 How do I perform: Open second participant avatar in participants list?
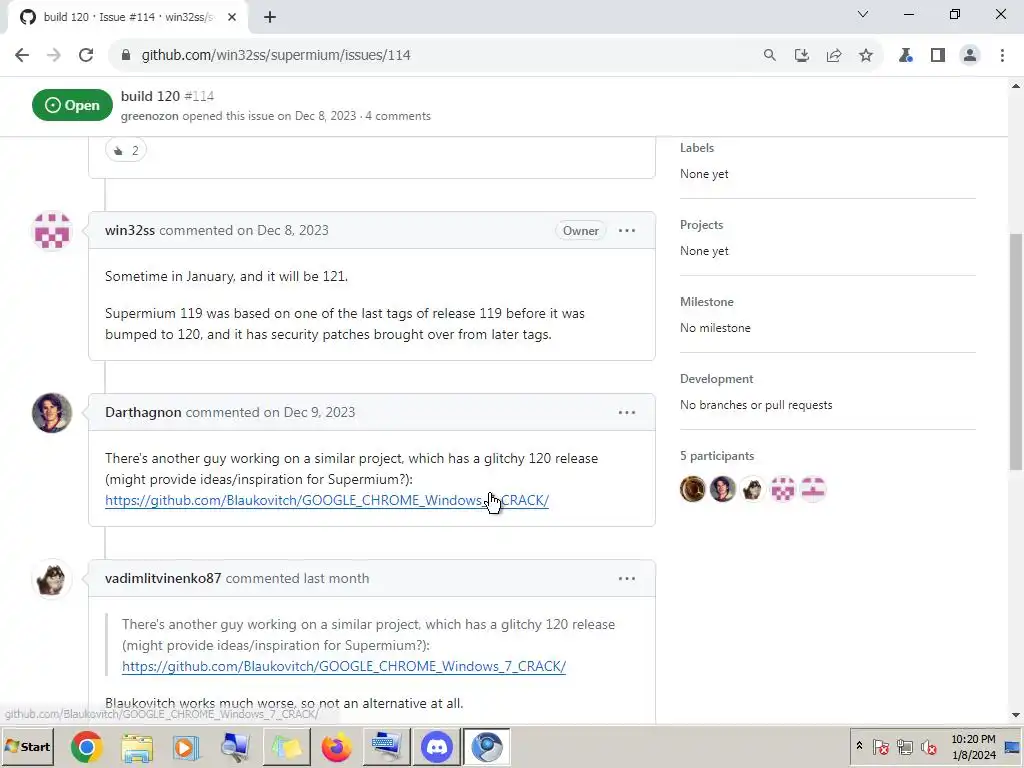[x=723, y=489]
